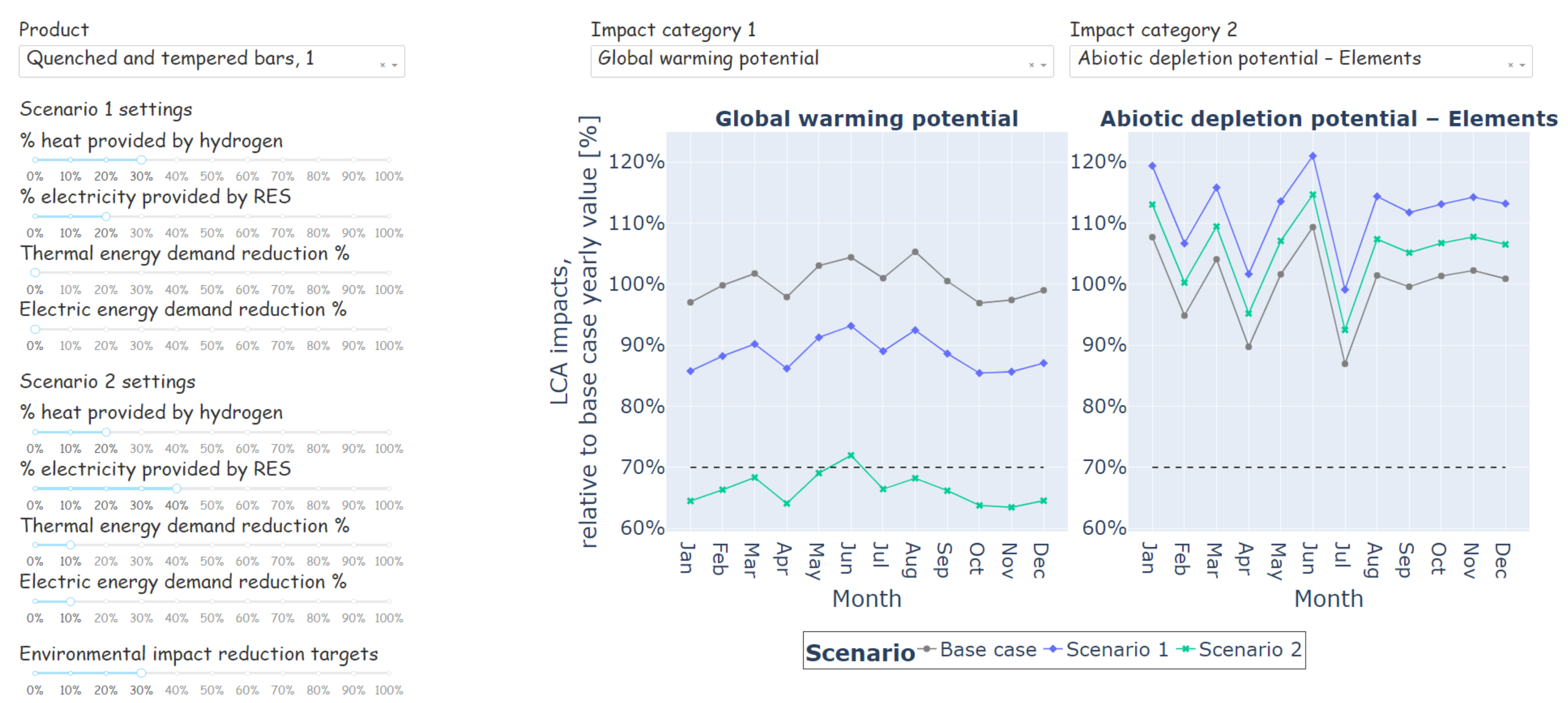Clear the Product dropdown selection

(x=382, y=65)
